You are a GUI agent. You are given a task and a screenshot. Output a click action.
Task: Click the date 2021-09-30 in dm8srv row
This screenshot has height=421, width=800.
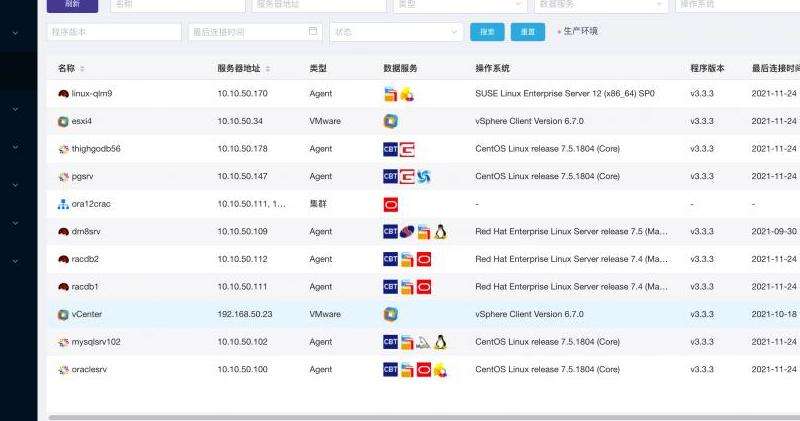pos(774,232)
